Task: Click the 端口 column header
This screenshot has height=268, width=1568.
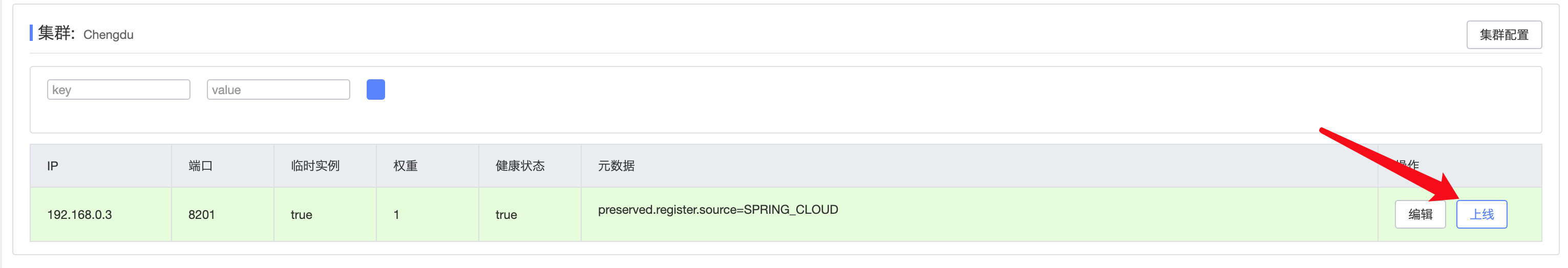Action: (200, 166)
